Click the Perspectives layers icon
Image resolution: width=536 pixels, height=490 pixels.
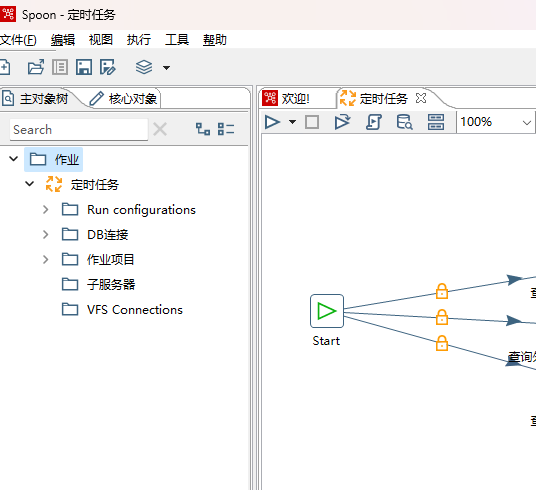[144, 67]
